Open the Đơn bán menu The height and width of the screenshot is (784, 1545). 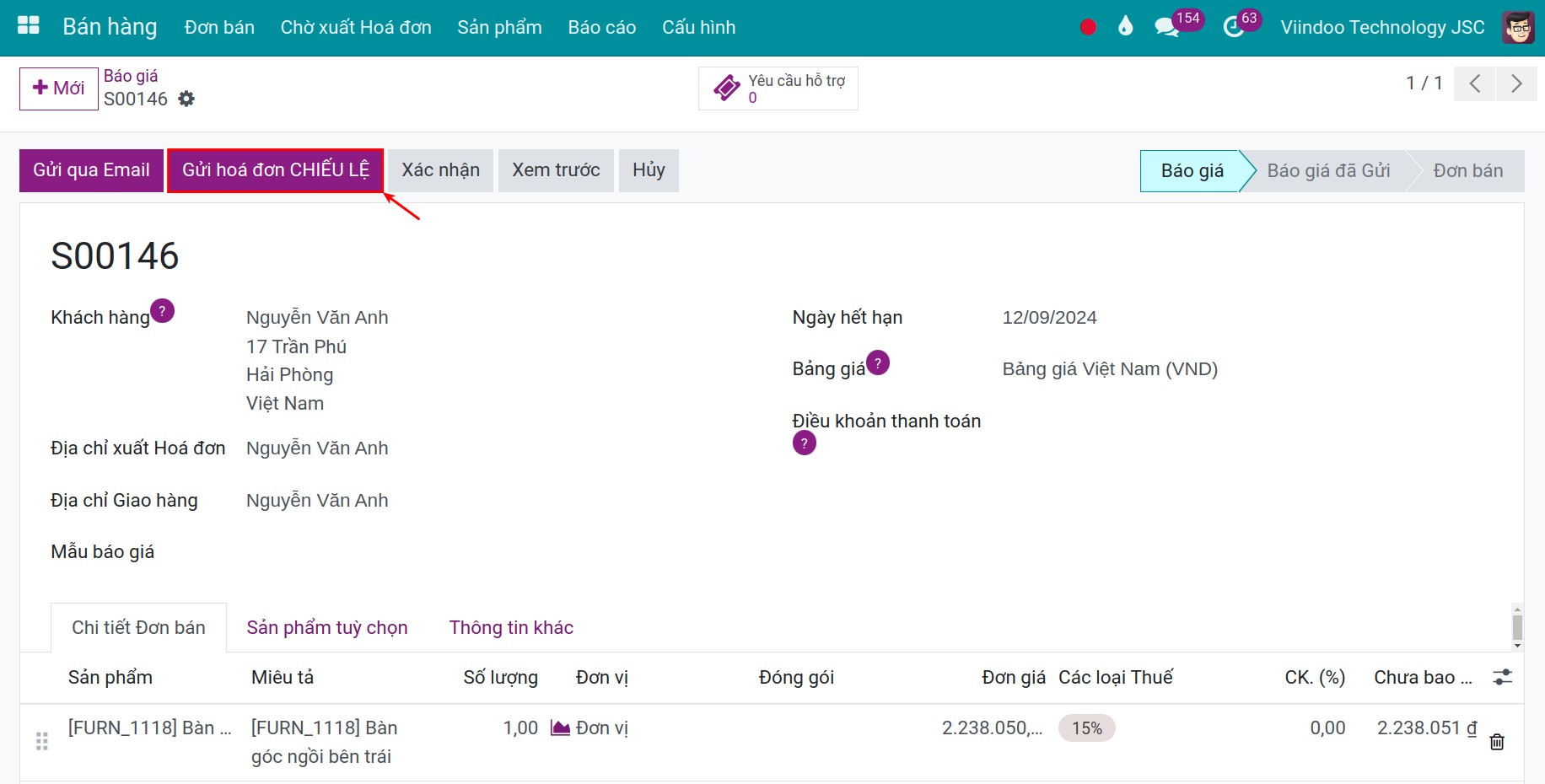pyautogui.click(x=219, y=26)
